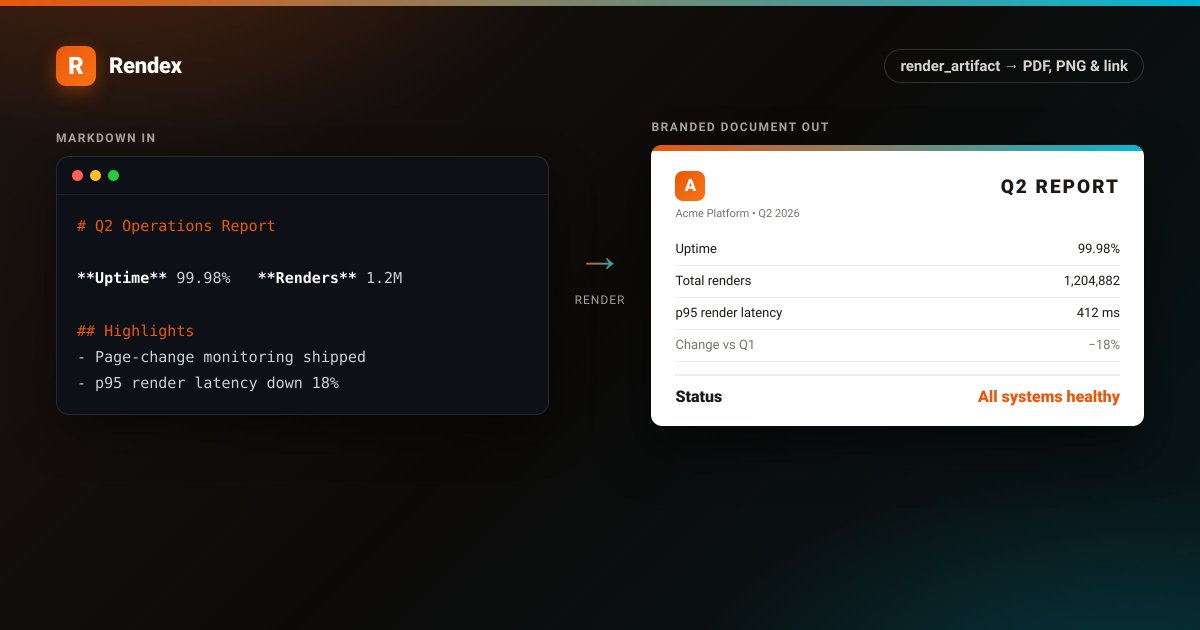Click the red window dot in the markdown editor

tap(77, 175)
